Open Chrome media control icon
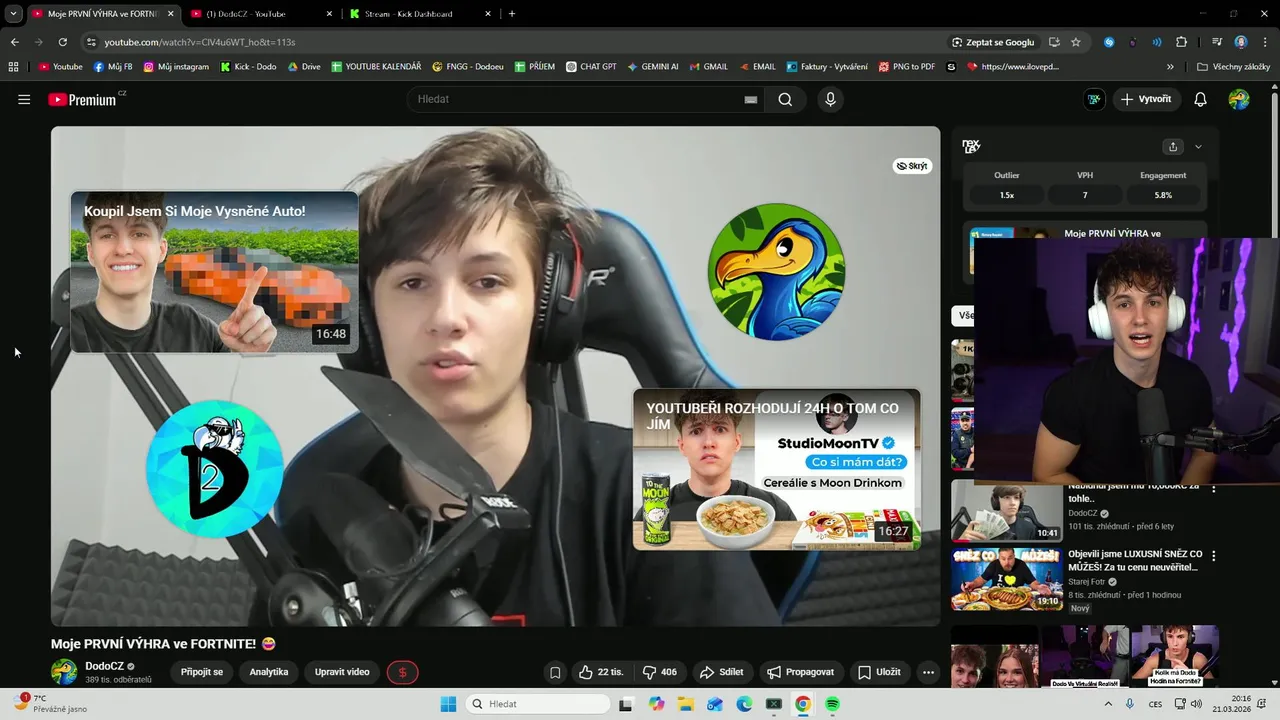Image resolution: width=1280 pixels, height=720 pixels. [1217, 42]
